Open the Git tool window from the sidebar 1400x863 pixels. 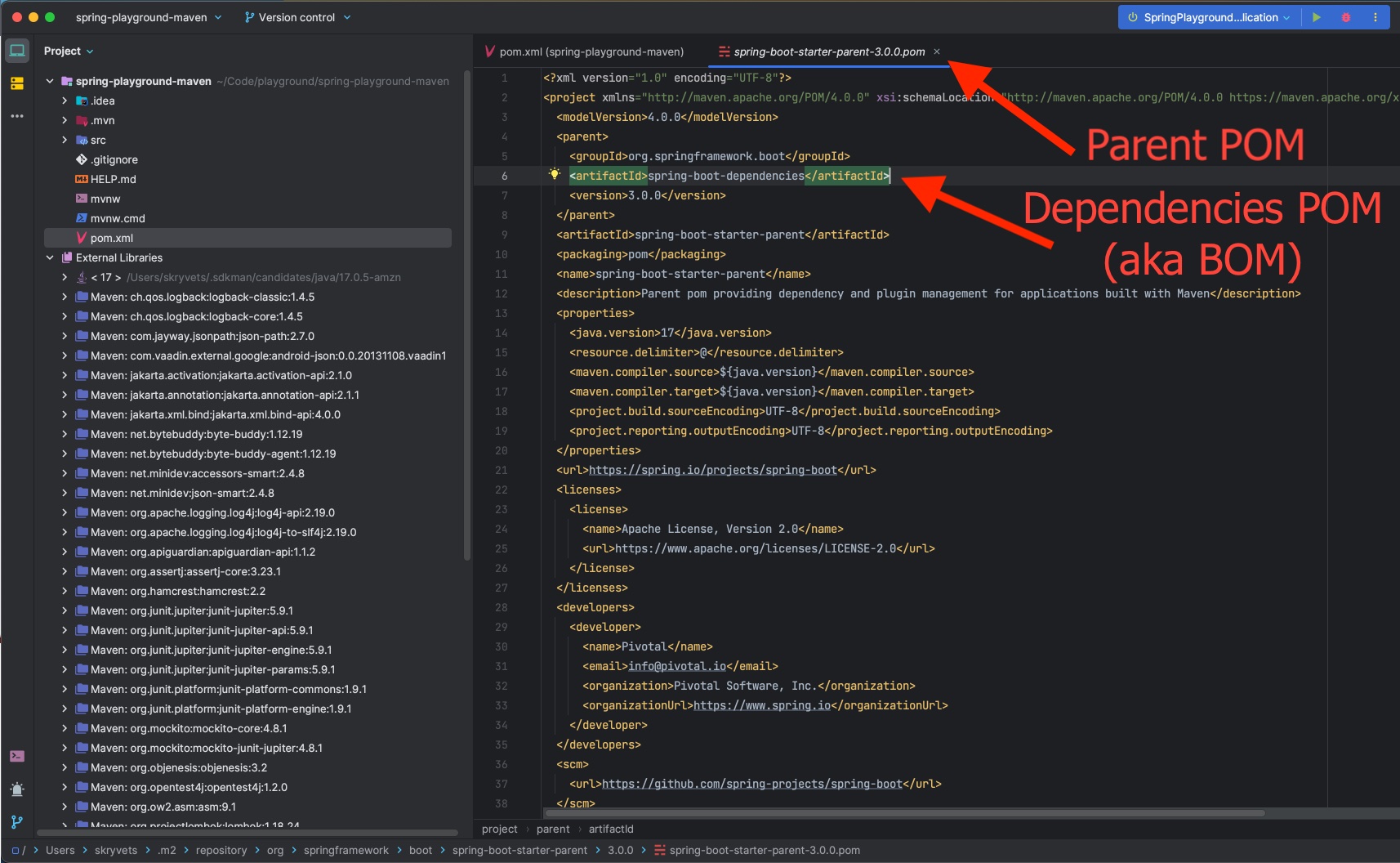pos(17,822)
